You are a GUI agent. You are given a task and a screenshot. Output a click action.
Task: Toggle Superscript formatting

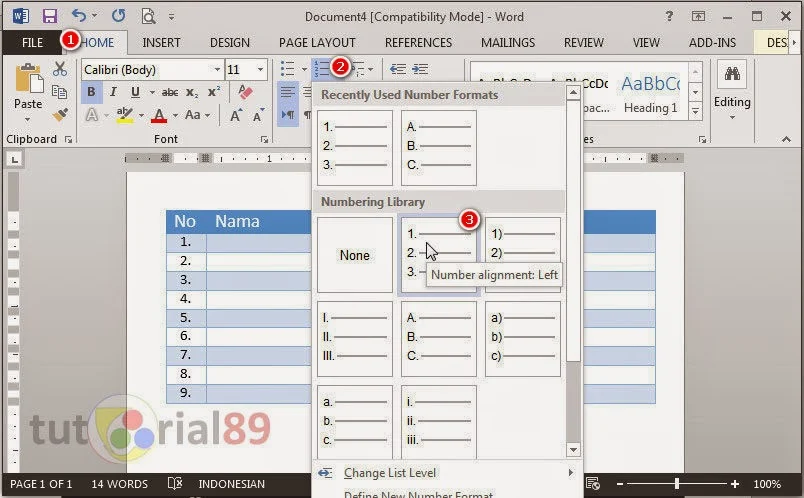(x=214, y=92)
